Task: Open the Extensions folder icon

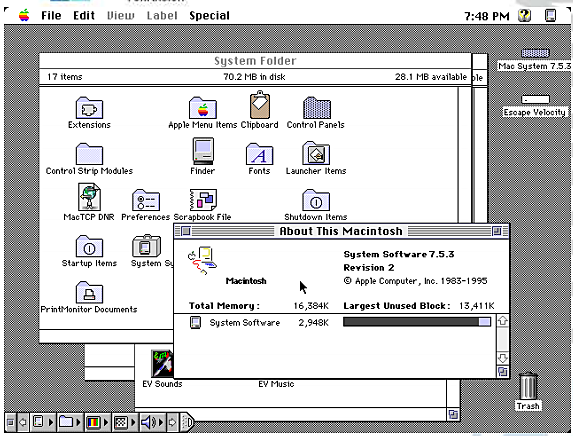Action: click(90, 108)
